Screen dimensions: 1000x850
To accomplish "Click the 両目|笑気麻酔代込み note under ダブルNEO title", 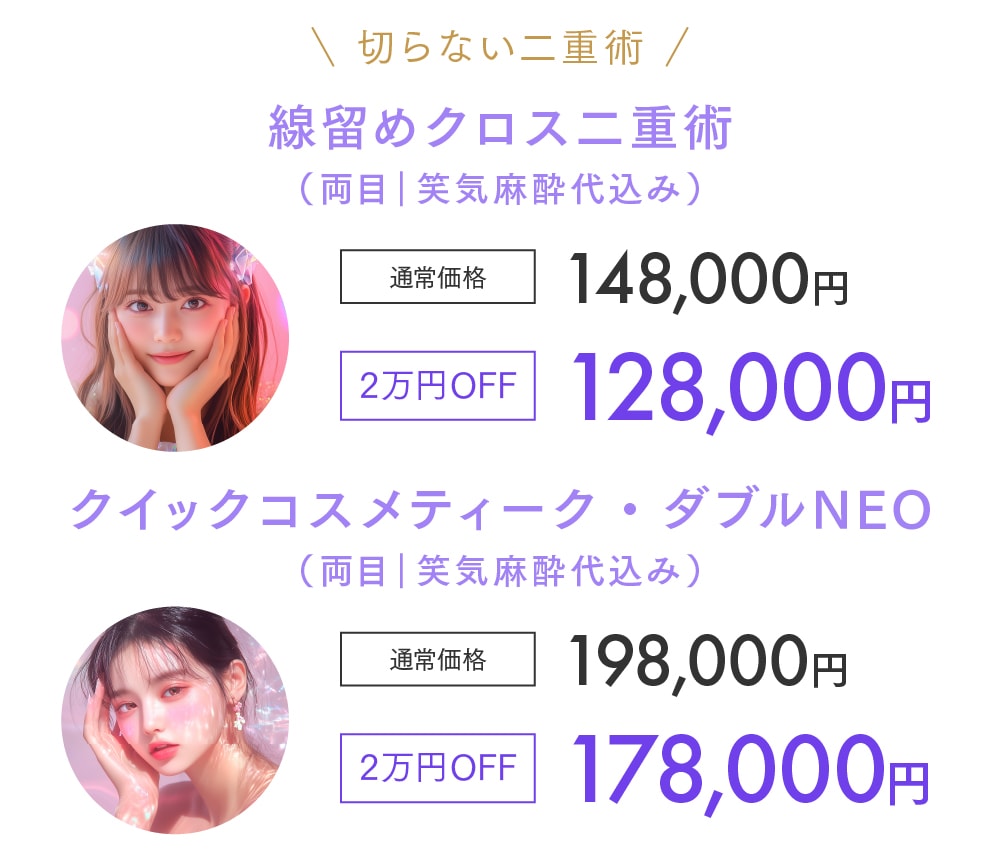I will [x=499, y=570].
